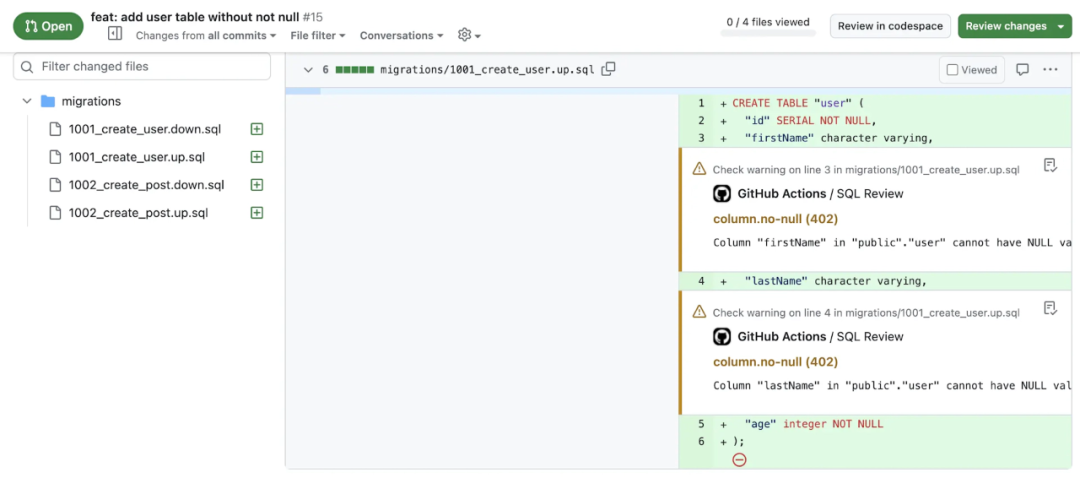Open the Review changes dropdown arrow
1080x478 pixels.
[x=1061, y=26]
